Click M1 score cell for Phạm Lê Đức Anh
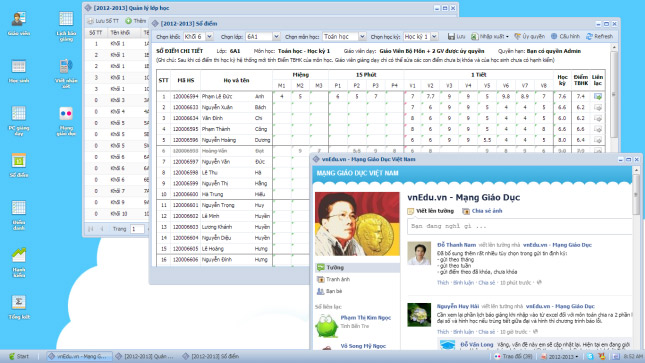The image size is (645, 363). coord(282,96)
